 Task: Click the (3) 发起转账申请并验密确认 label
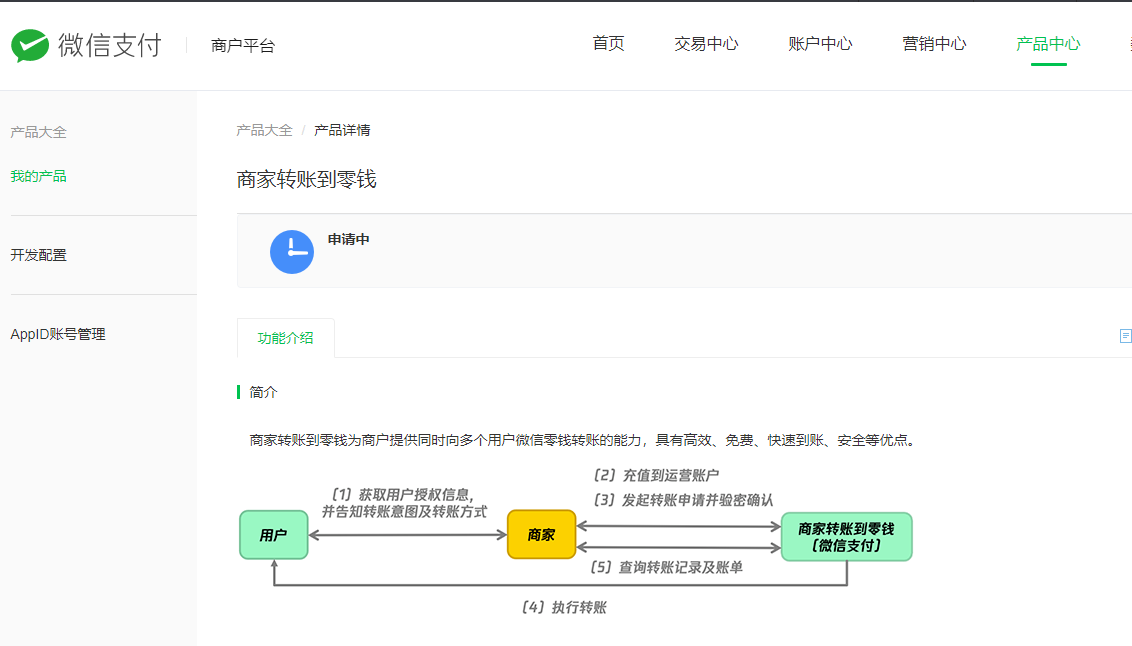(x=683, y=499)
